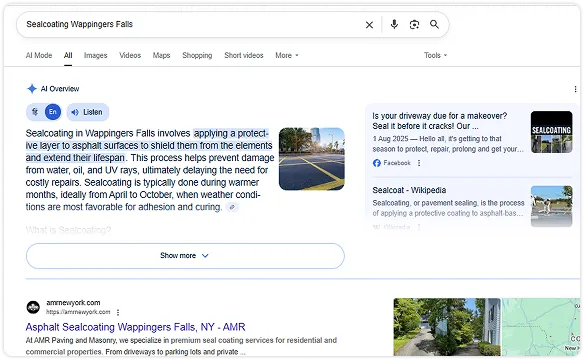Open the parking lot image in AI Overview
Image resolution: width=584 pixels, height=360 pixels.
coord(311,159)
